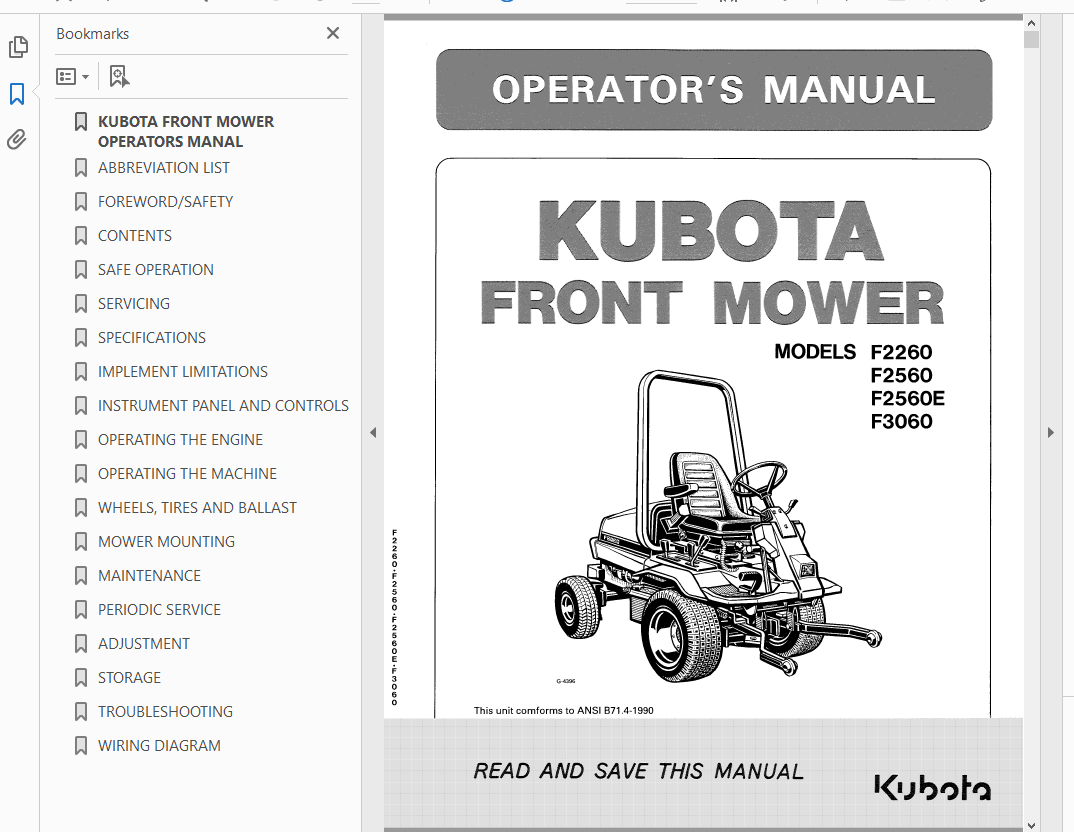The image size is (1074, 832).
Task: Click bookmark icon beside SPECIFICATIONS
Action: click(x=81, y=338)
